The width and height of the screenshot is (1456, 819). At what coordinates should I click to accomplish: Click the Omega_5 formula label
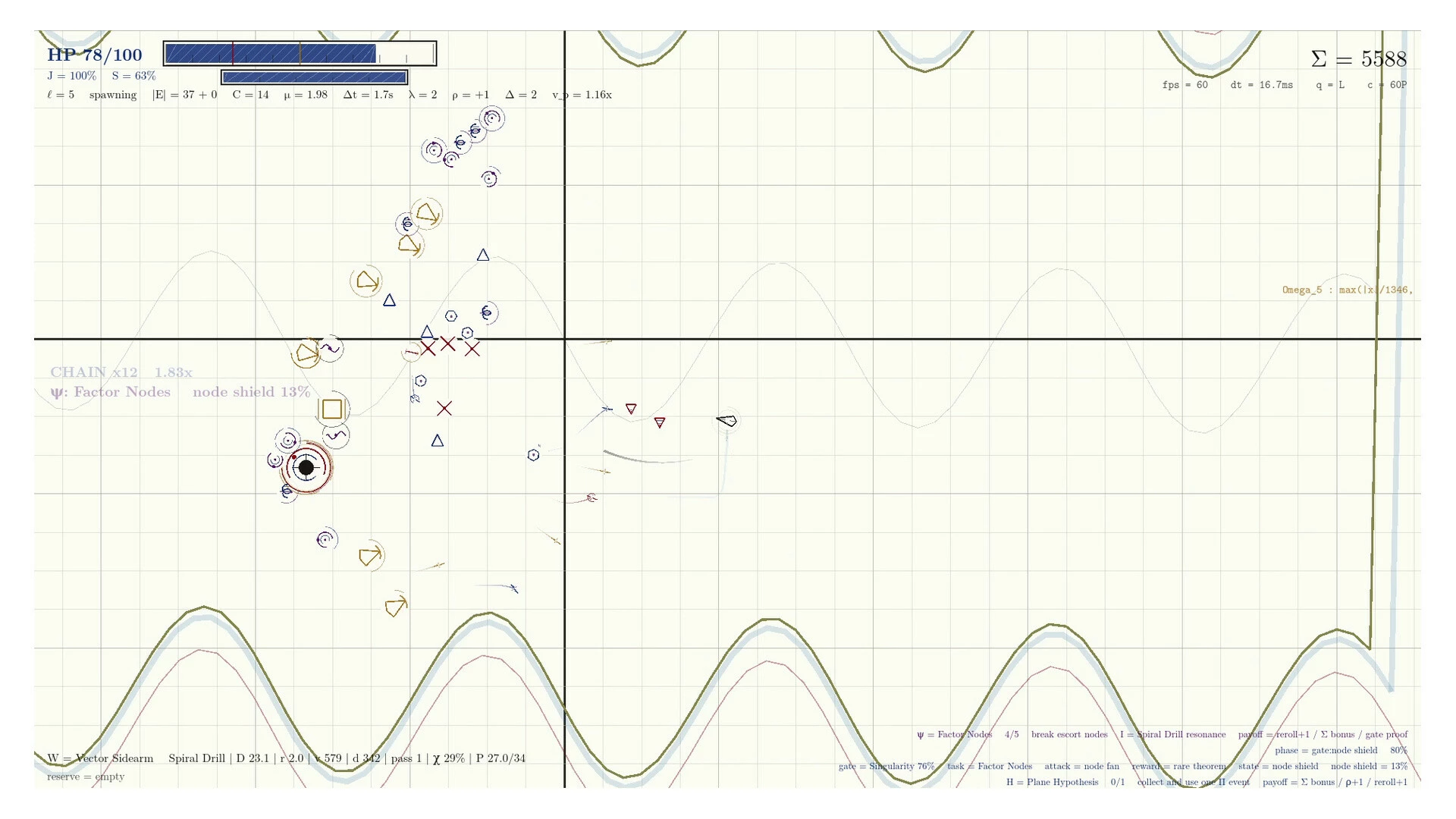pos(1348,290)
